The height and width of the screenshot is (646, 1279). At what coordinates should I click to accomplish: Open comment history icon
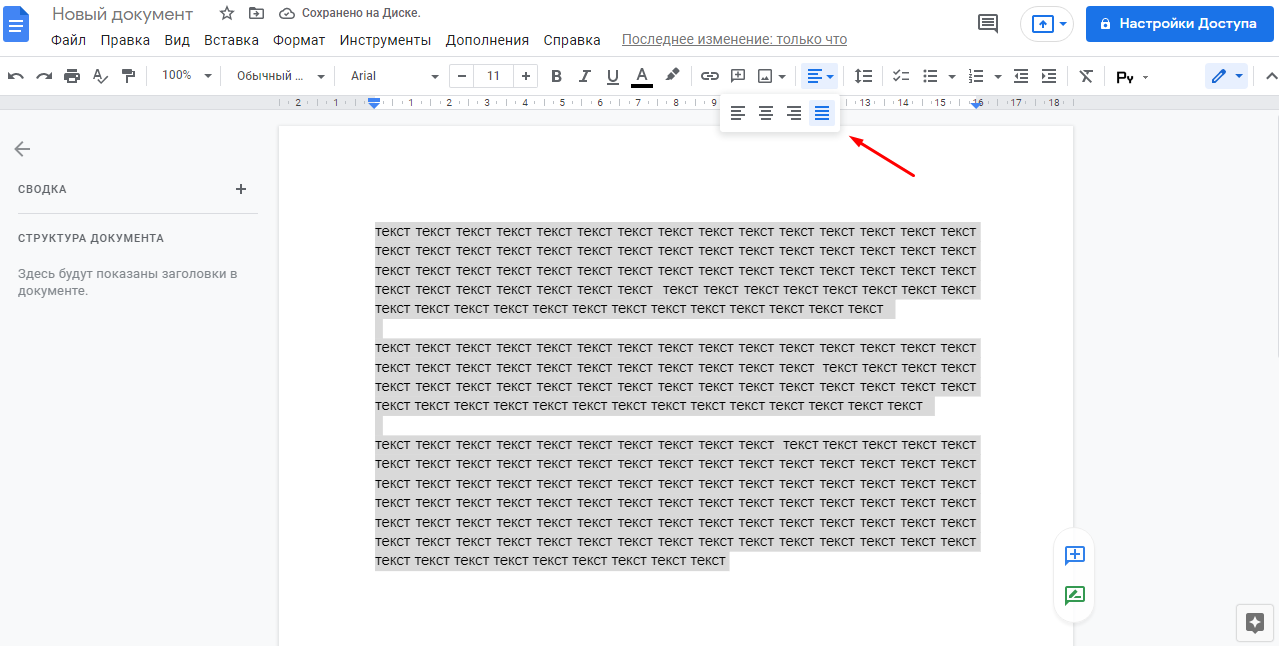[988, 23]
